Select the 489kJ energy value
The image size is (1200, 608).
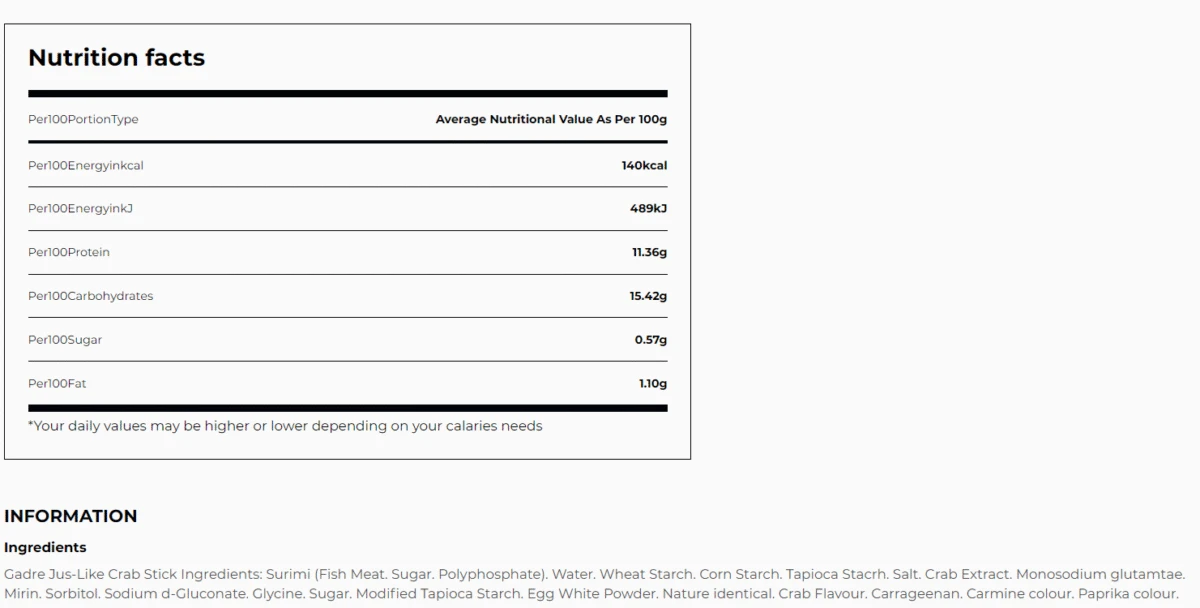coord(648,209)
